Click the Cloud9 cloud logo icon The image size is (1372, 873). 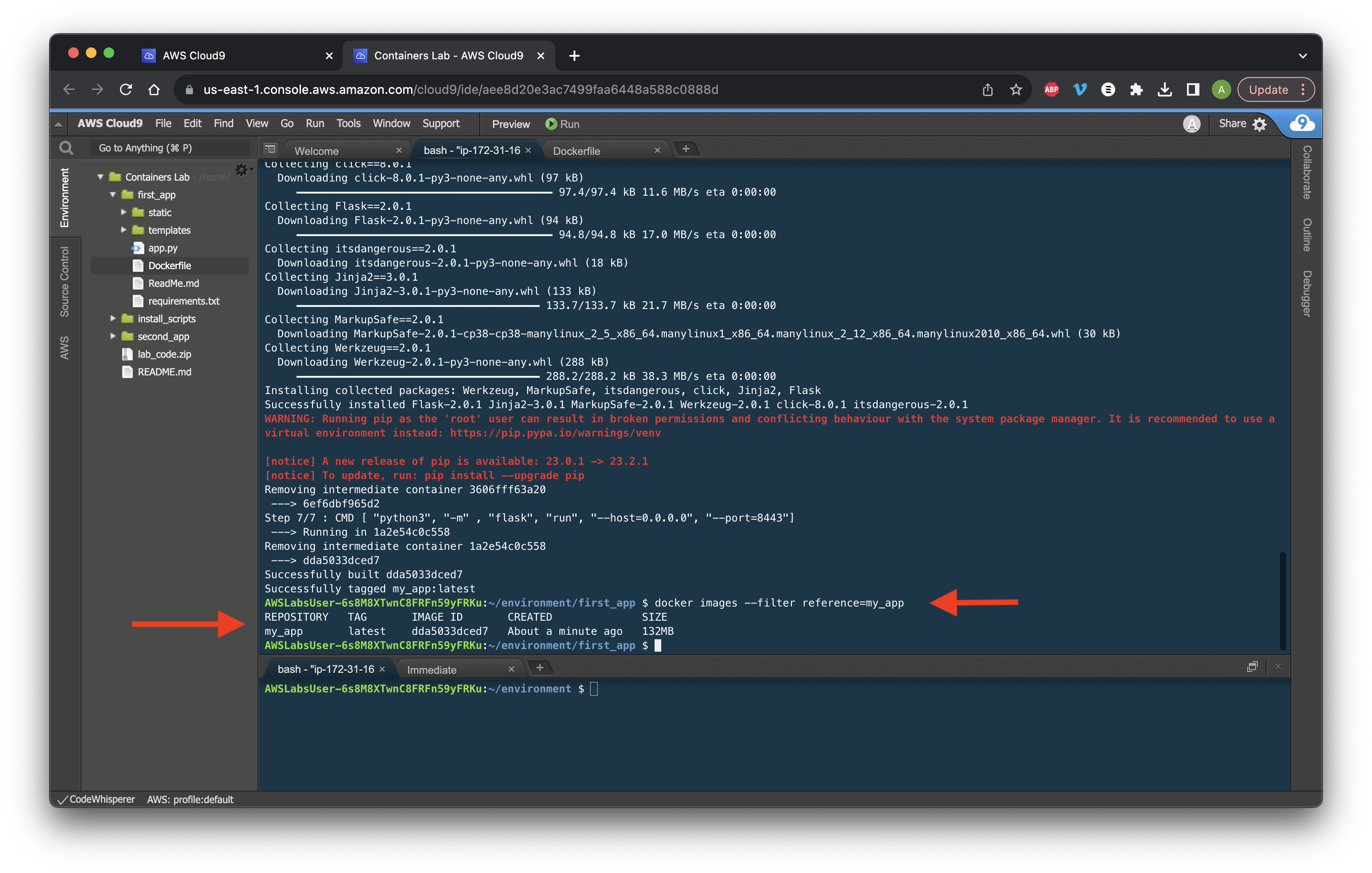(1303, 123)
